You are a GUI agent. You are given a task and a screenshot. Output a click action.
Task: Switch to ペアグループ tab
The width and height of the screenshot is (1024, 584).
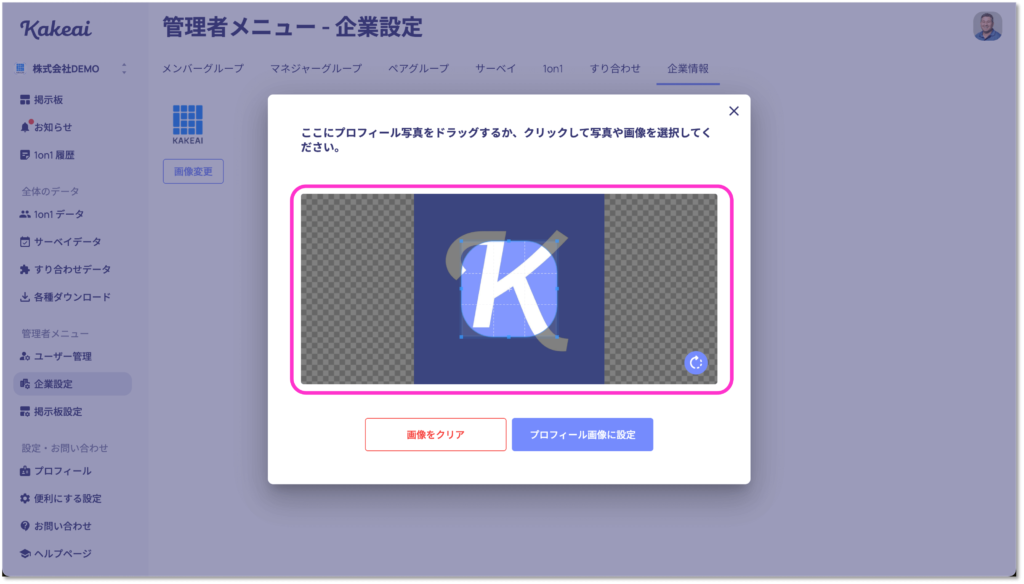419,69
